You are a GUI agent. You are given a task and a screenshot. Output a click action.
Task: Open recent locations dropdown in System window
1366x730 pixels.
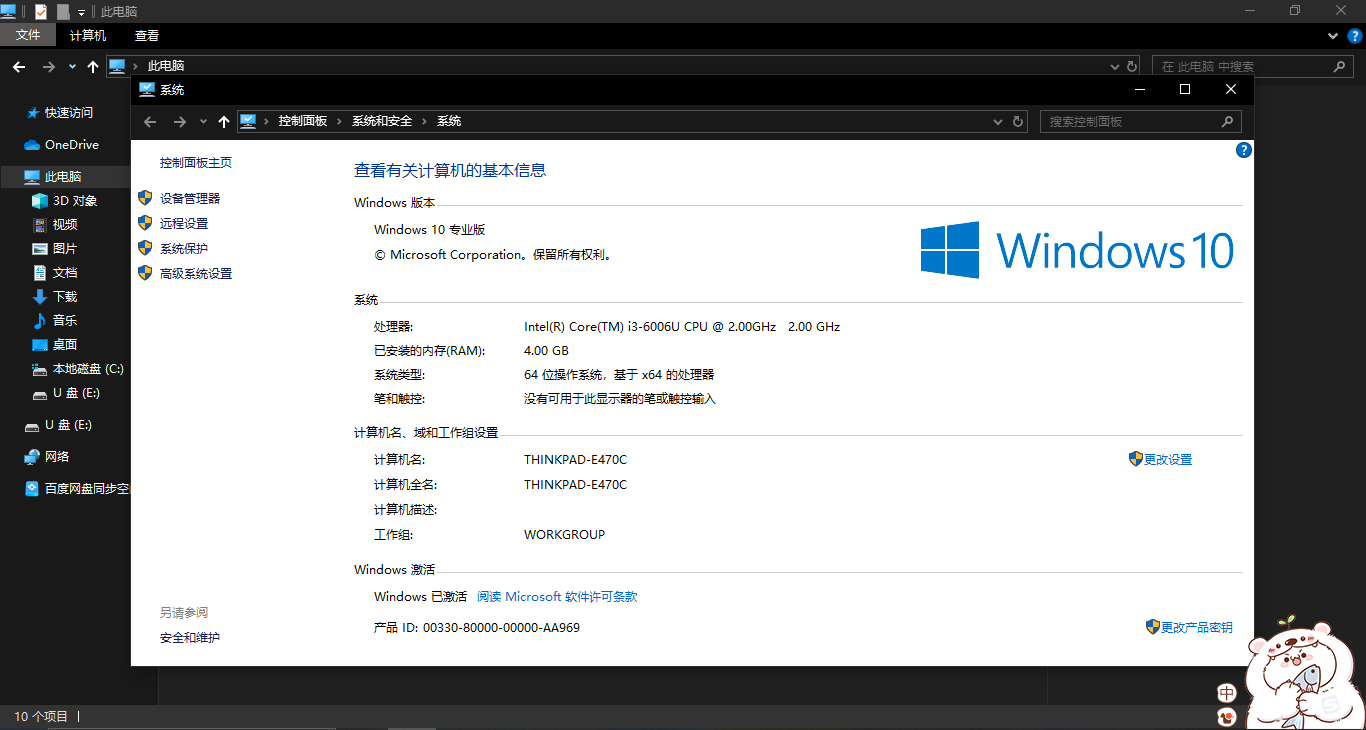point(203,122)
